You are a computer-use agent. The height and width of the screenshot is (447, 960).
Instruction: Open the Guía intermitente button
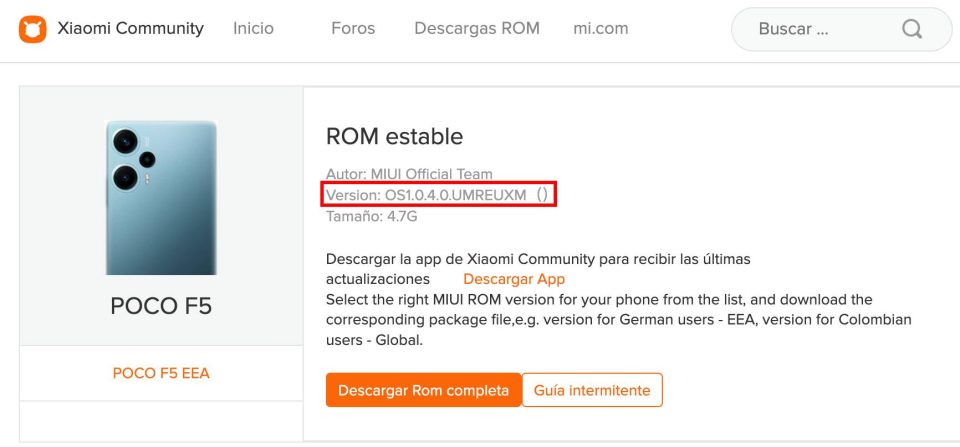[x=592, y=390]
